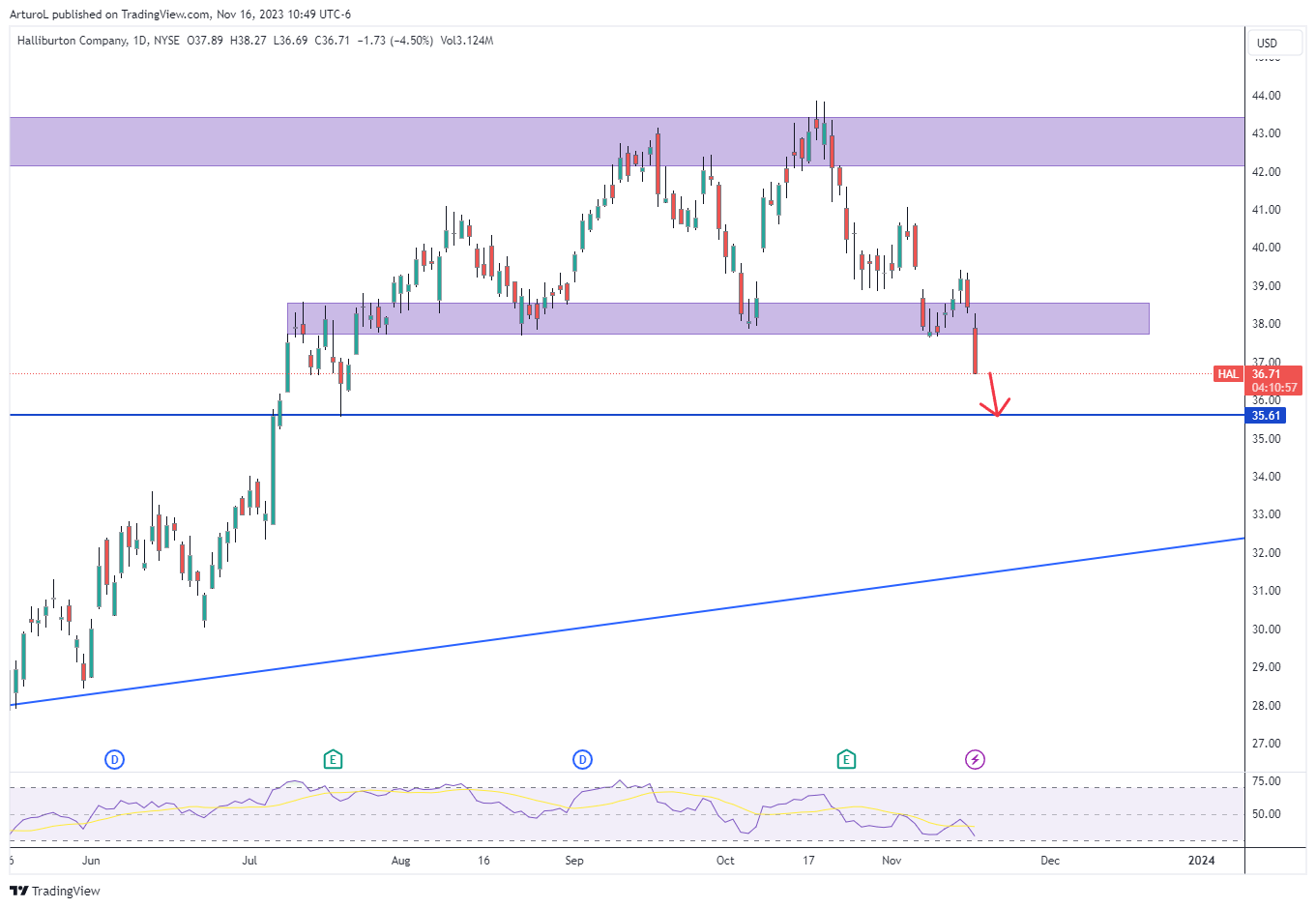
Task: Click the RSI 75.00 level label
Action: [x=1266, y=781]
